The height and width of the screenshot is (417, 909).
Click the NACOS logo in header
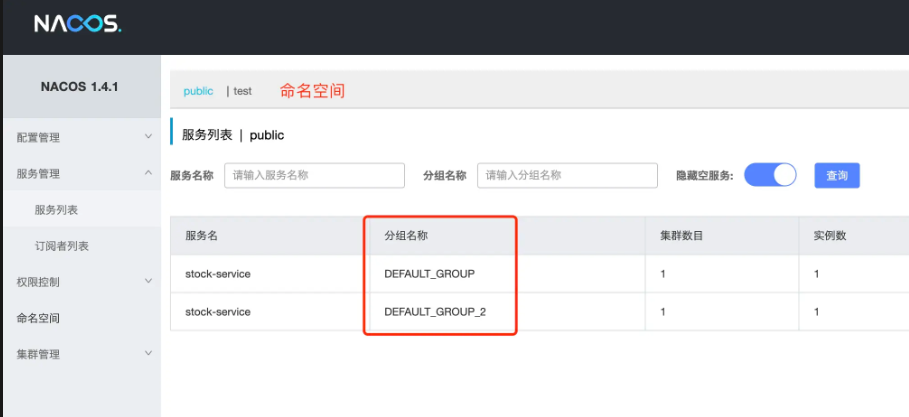click(x=77, y=24)
